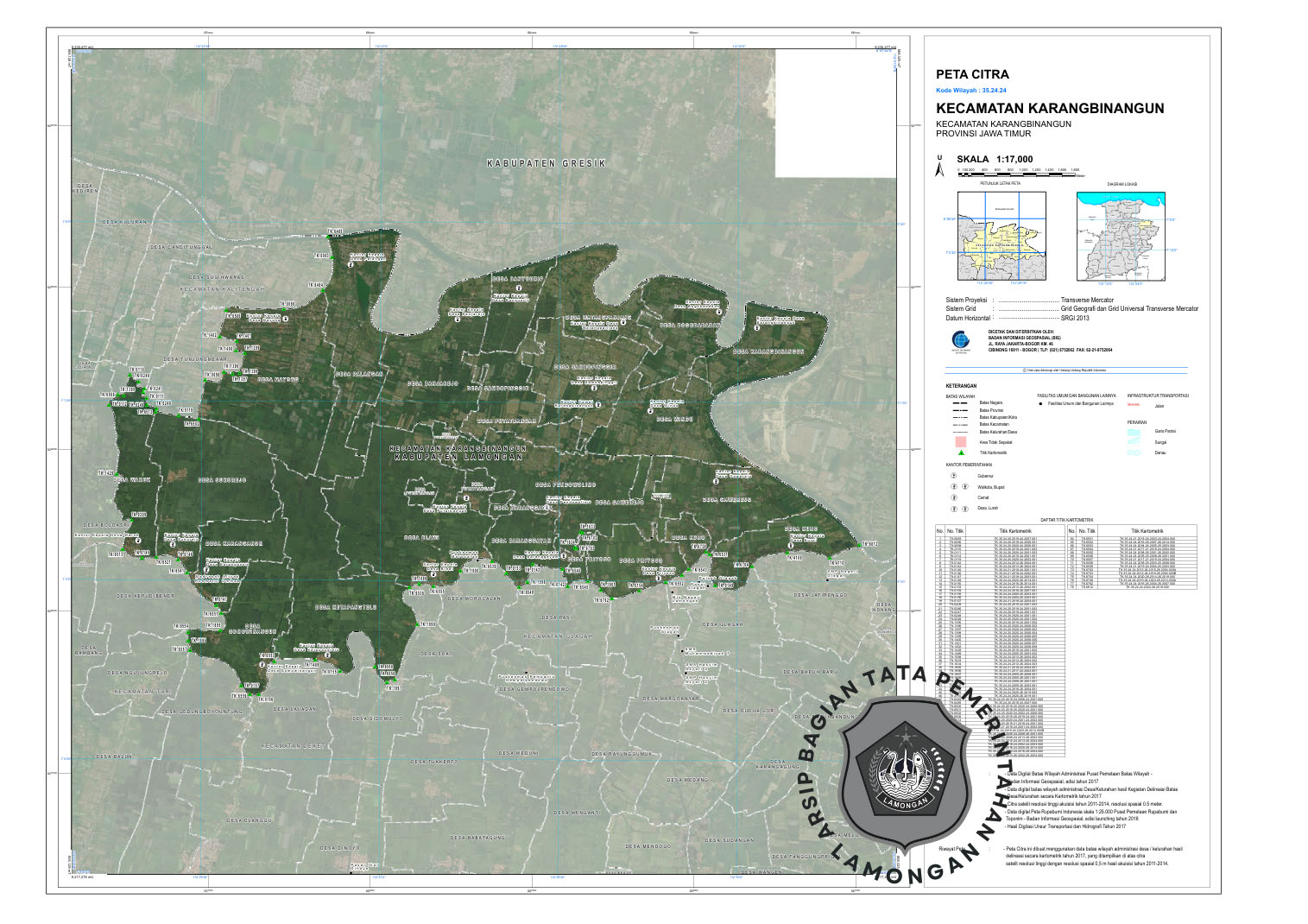Click the north arrow compass icon

pos(939,168)
